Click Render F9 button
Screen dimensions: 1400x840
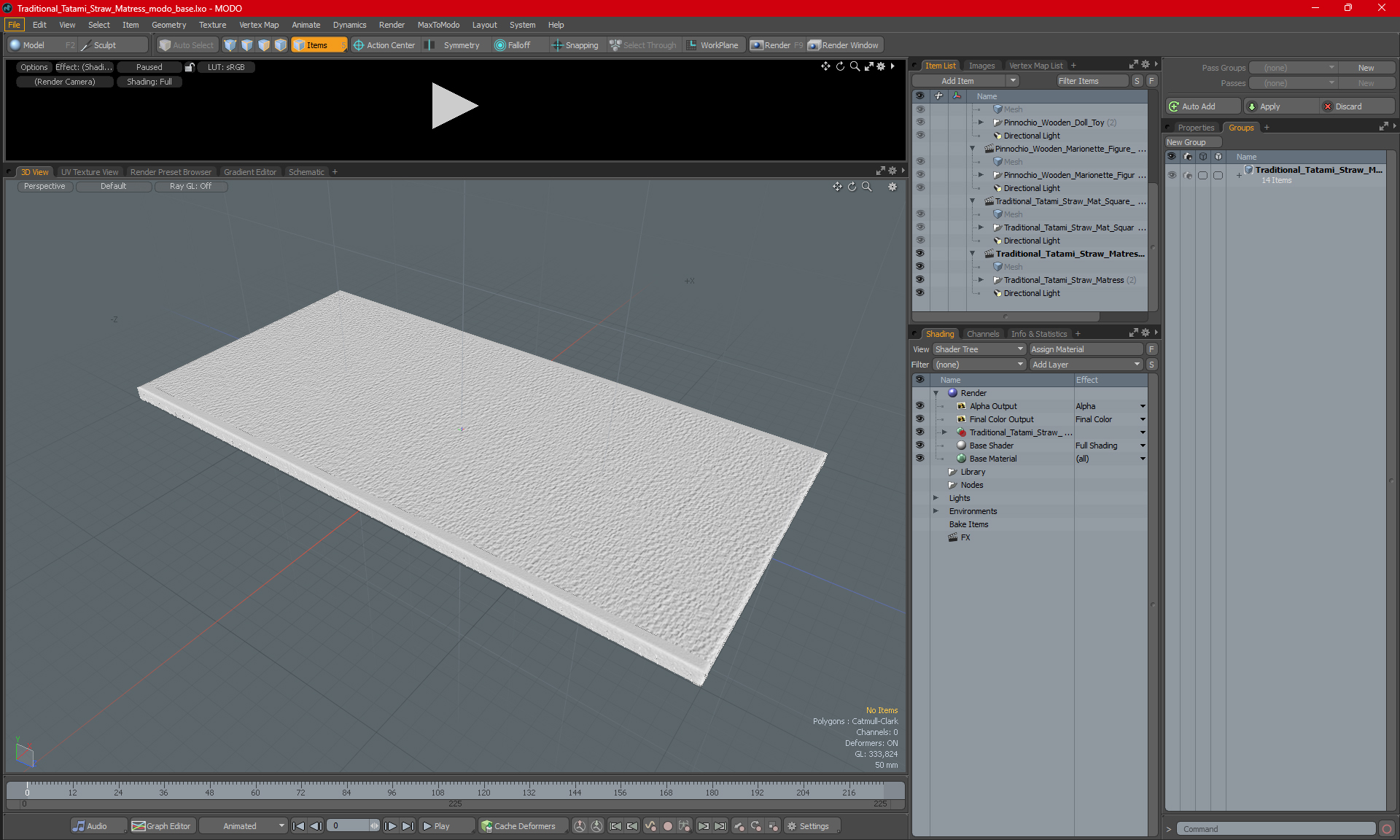(777, 45)
